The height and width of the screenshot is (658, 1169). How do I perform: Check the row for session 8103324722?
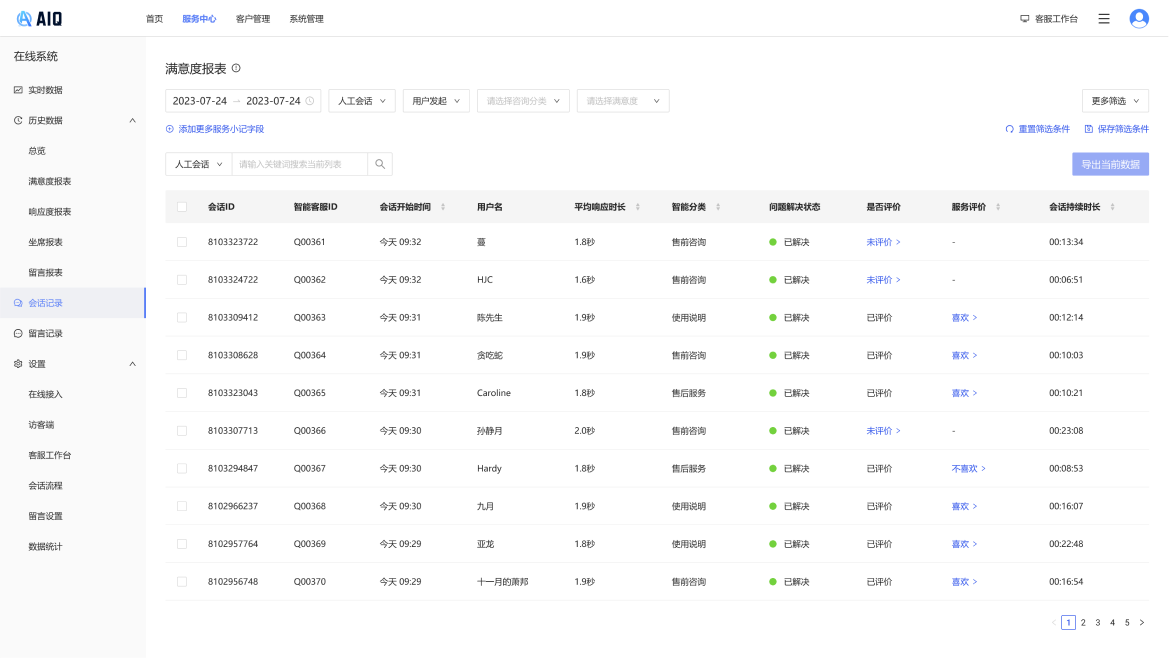(182, 280)
